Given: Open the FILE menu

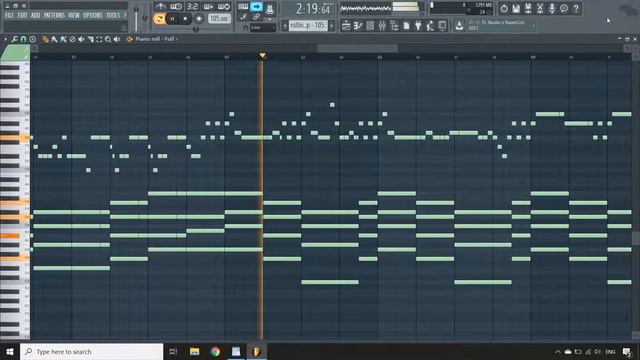Looking at the screenshot, I should 9,16.
